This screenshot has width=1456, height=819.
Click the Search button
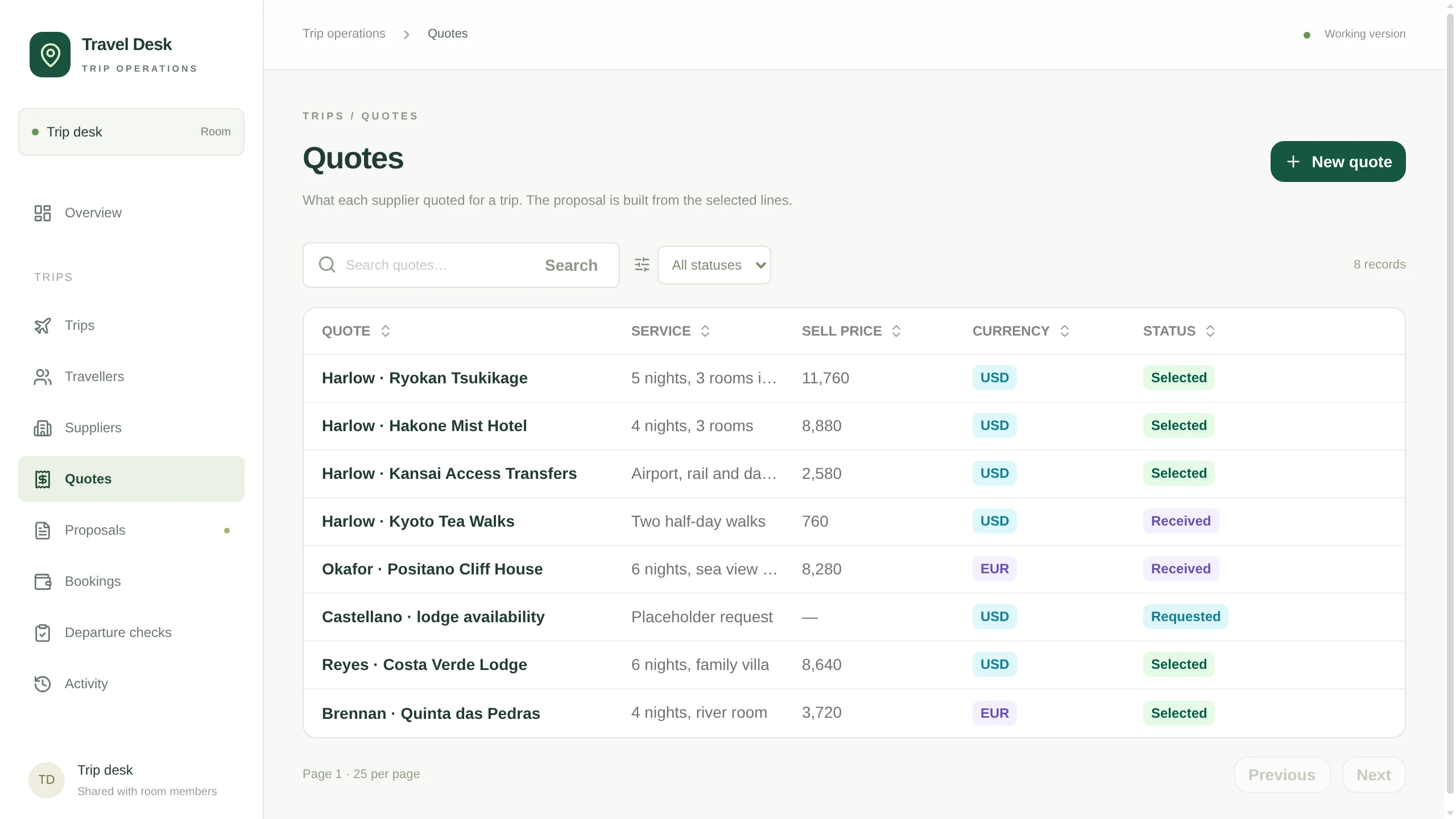pyautogui.click(x=571, y=265)
